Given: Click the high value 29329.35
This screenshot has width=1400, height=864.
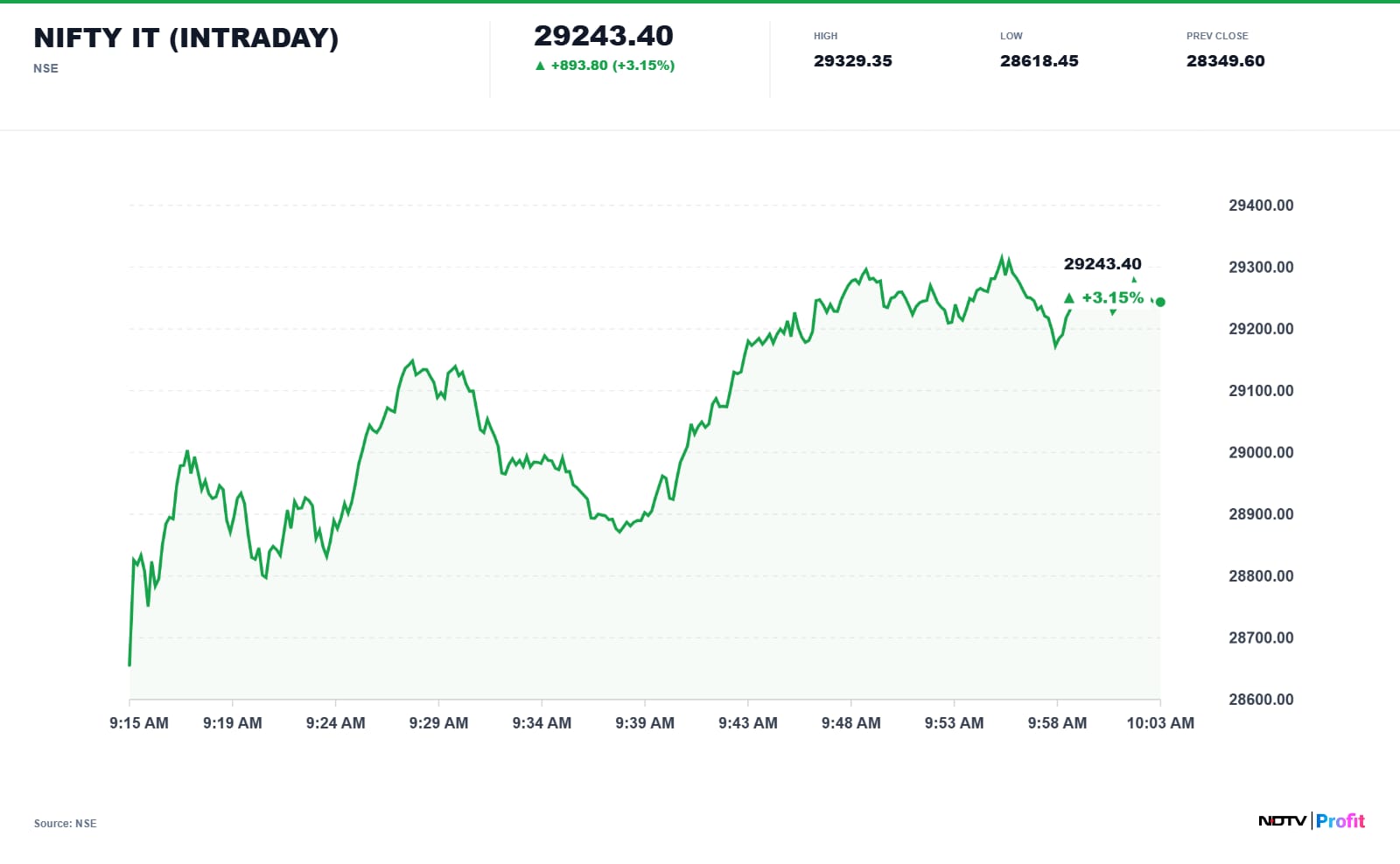Looking at the screenshot, I should [x=853, y=61].
